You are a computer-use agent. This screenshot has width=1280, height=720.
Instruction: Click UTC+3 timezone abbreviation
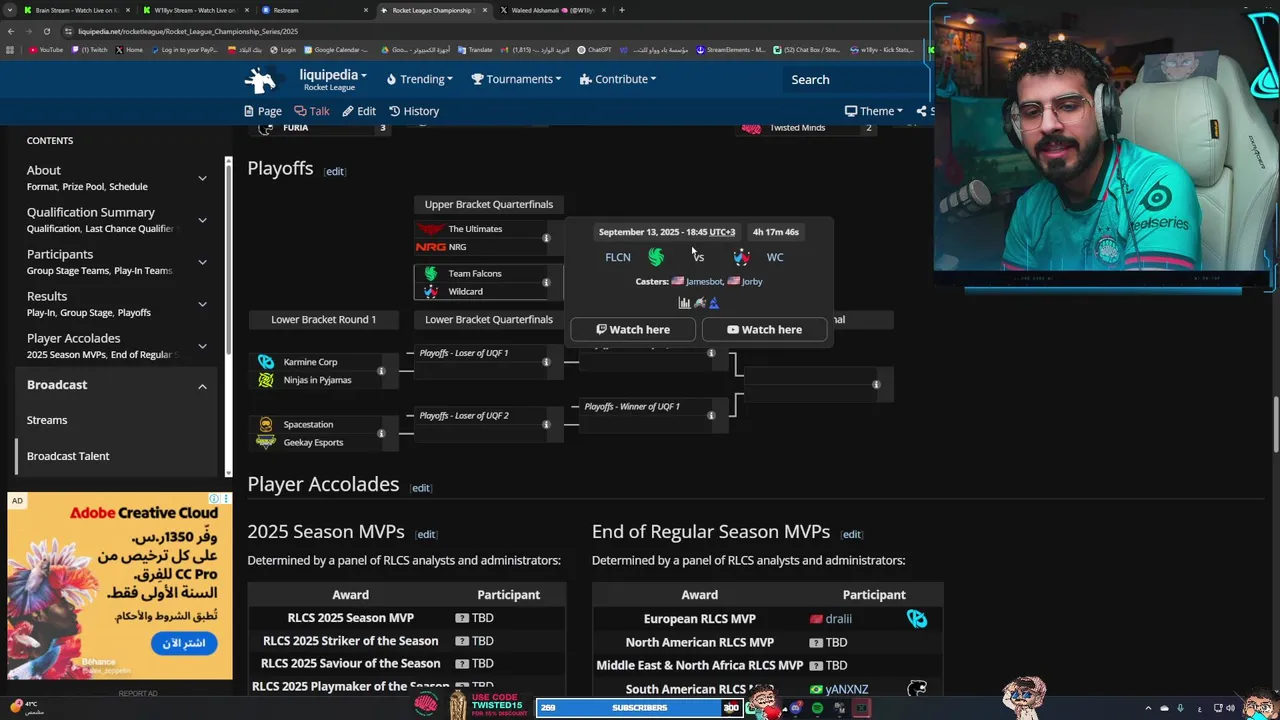tap(722, 232)
